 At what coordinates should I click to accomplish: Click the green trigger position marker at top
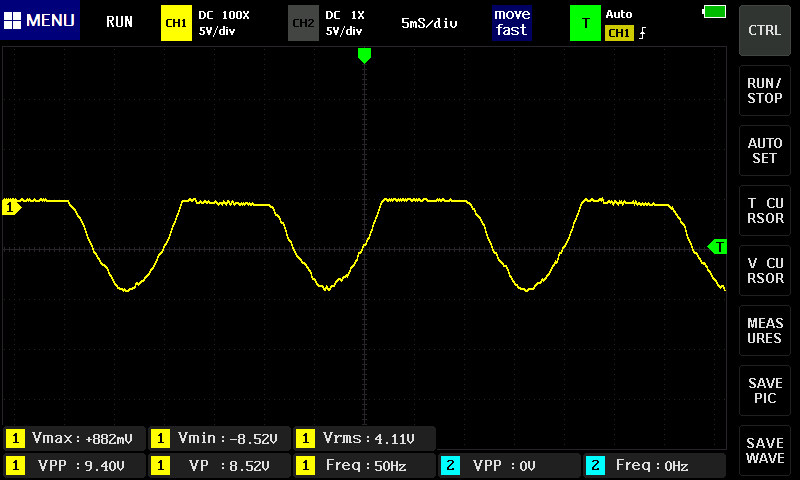364,55
